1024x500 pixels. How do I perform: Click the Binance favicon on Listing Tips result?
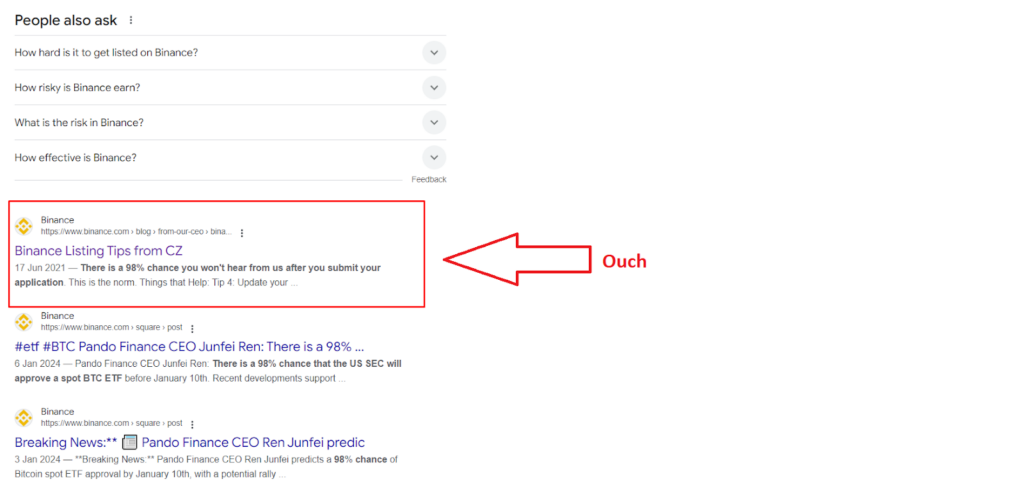click(24, 227)
